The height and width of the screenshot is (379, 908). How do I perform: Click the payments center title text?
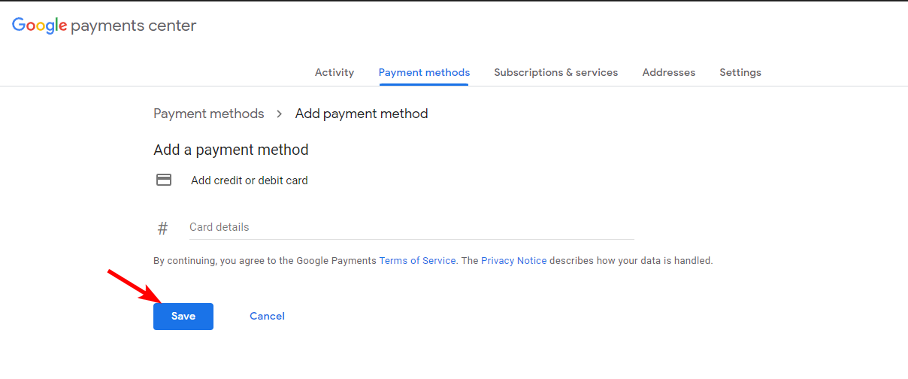133,26
